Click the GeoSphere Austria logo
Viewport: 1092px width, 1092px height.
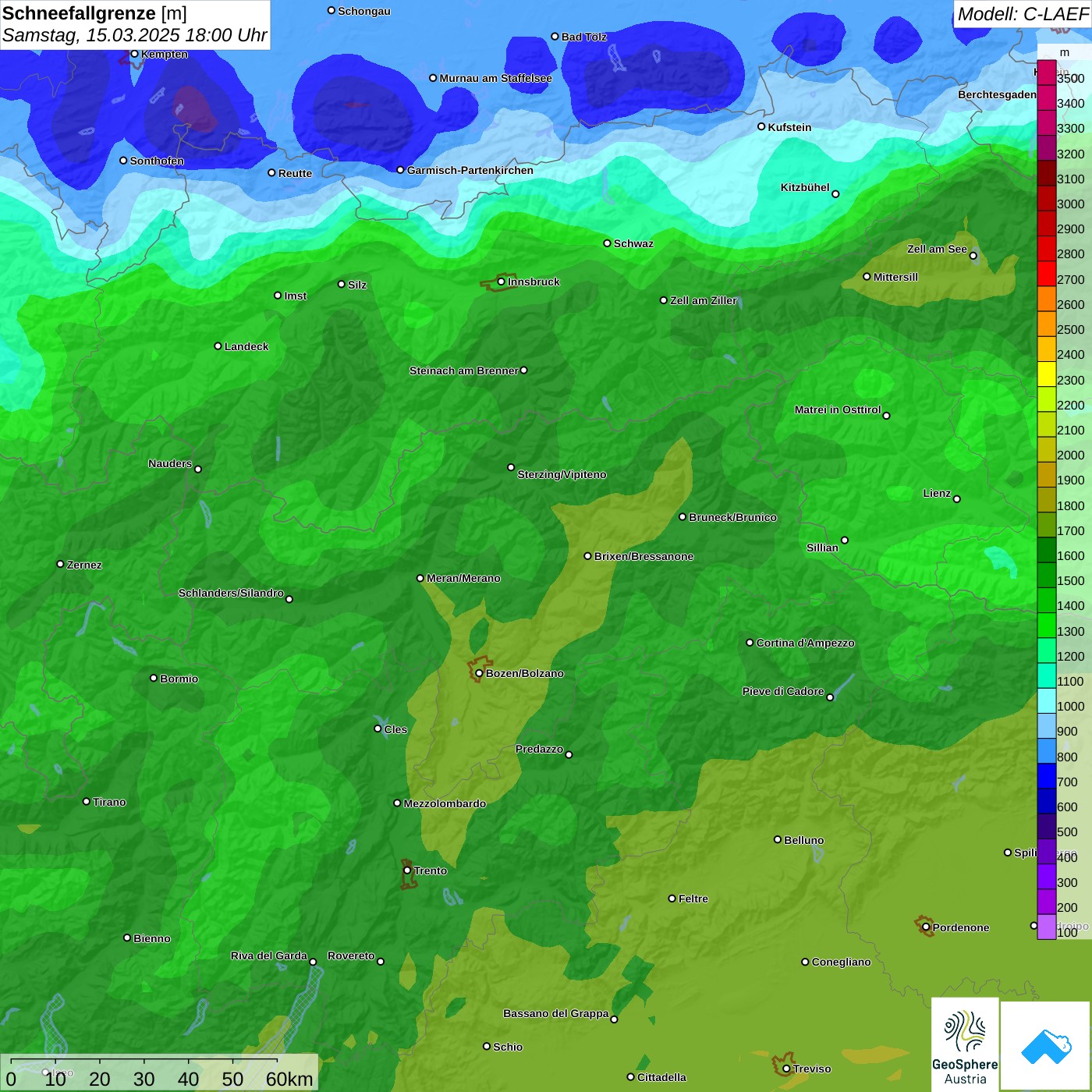[965, 1045]
